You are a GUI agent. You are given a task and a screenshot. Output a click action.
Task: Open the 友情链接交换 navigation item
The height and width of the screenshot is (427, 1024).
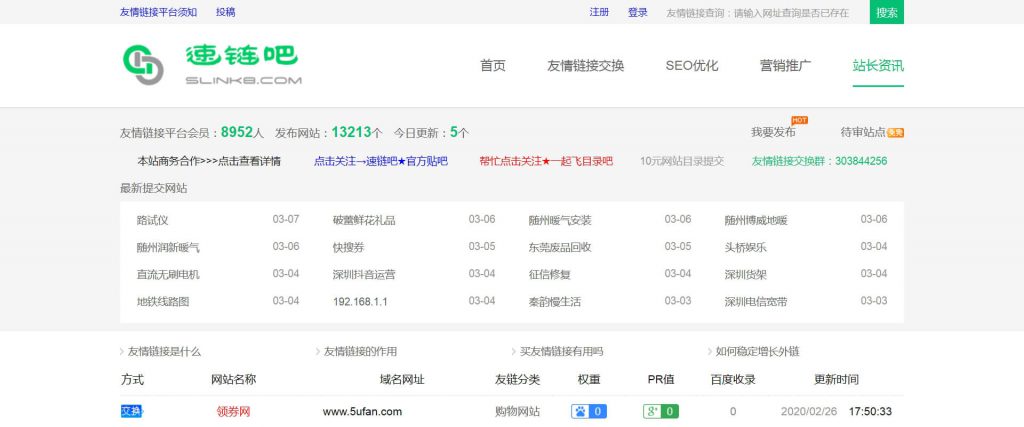[x=585, y=66]
